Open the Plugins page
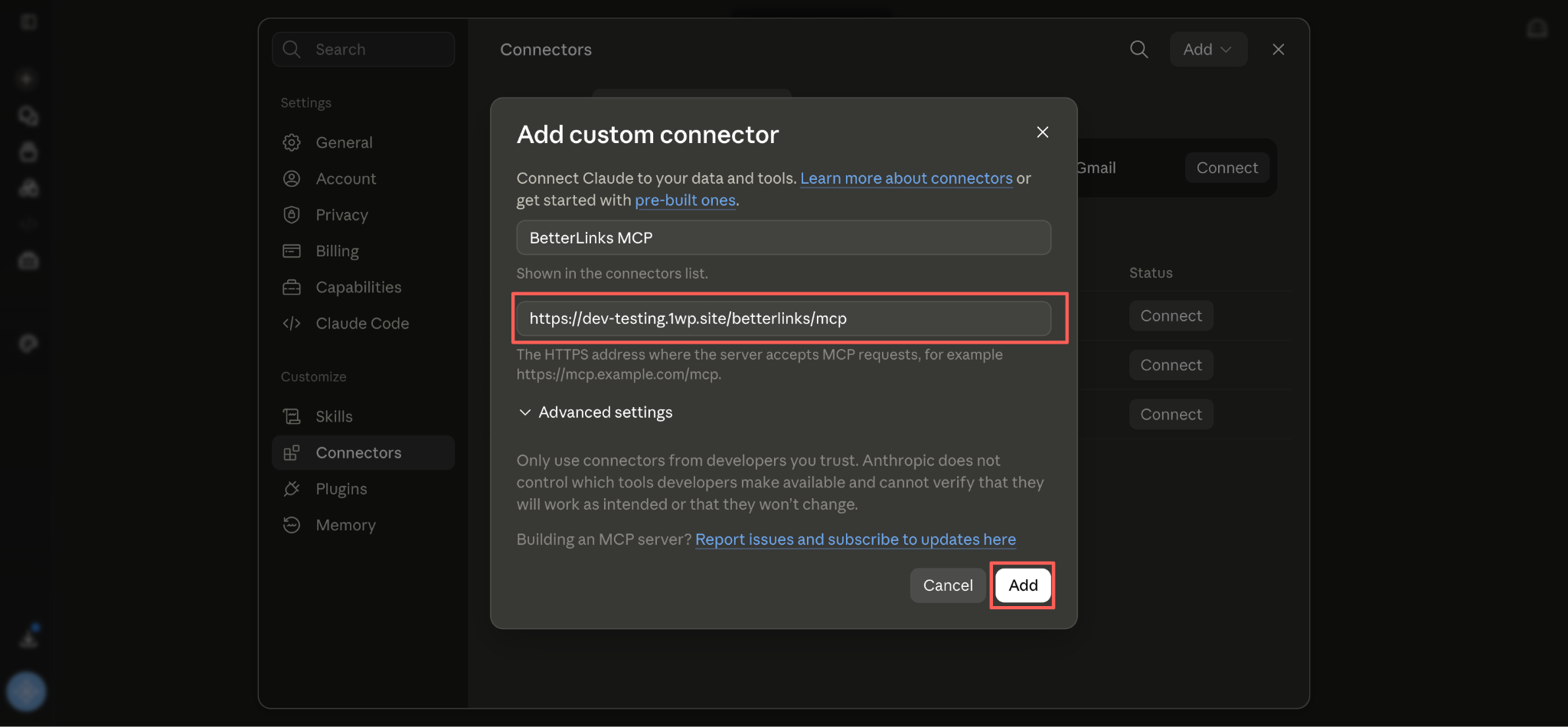 pyautogui.click(x=363, y=489)
